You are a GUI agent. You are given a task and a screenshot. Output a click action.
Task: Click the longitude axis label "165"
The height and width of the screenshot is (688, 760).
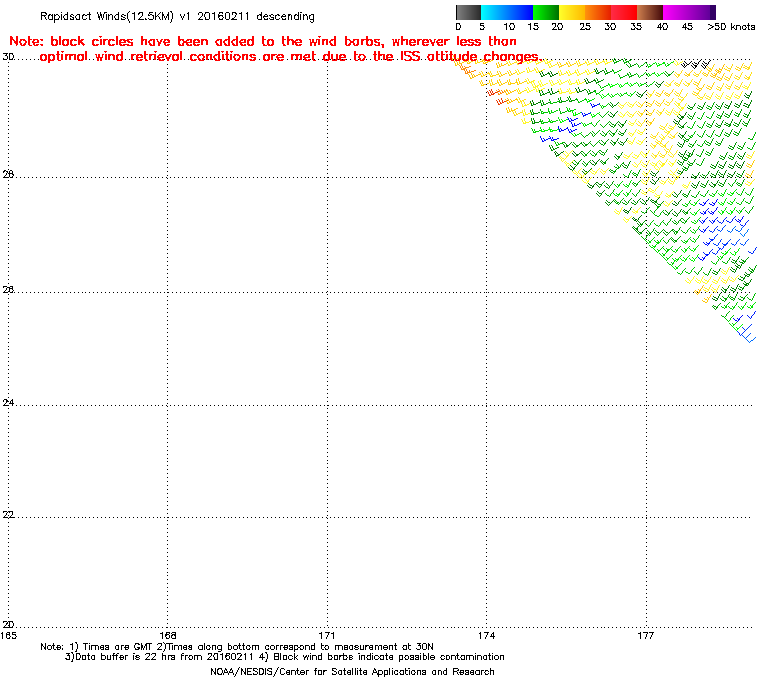pos(8,635)
